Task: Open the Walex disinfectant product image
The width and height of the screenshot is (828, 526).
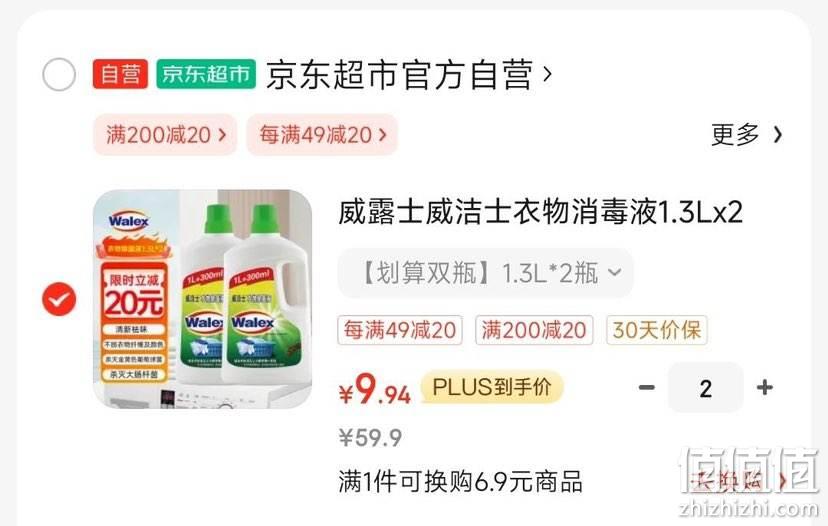Action: [x=202, y=298]
